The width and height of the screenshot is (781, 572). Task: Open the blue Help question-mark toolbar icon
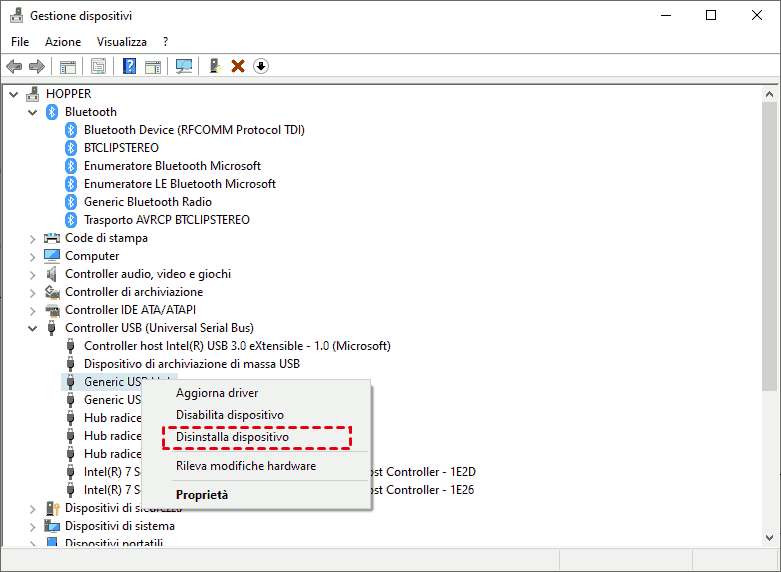click(x=130, y=66)
